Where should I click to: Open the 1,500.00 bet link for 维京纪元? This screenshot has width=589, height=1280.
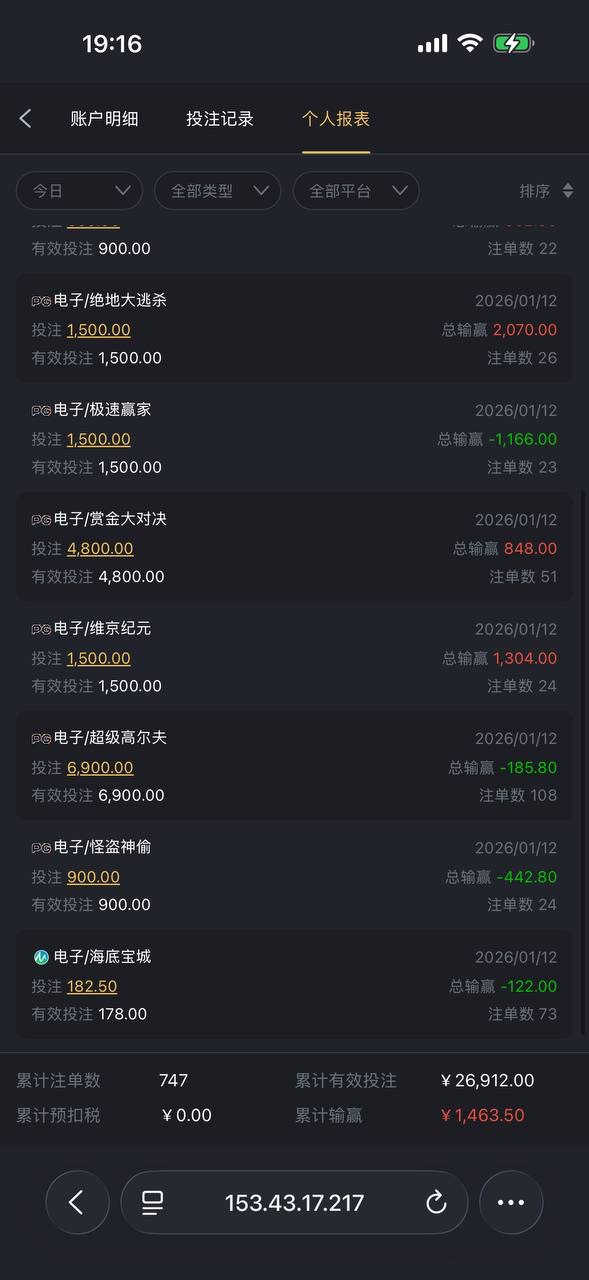pos(98,657)
